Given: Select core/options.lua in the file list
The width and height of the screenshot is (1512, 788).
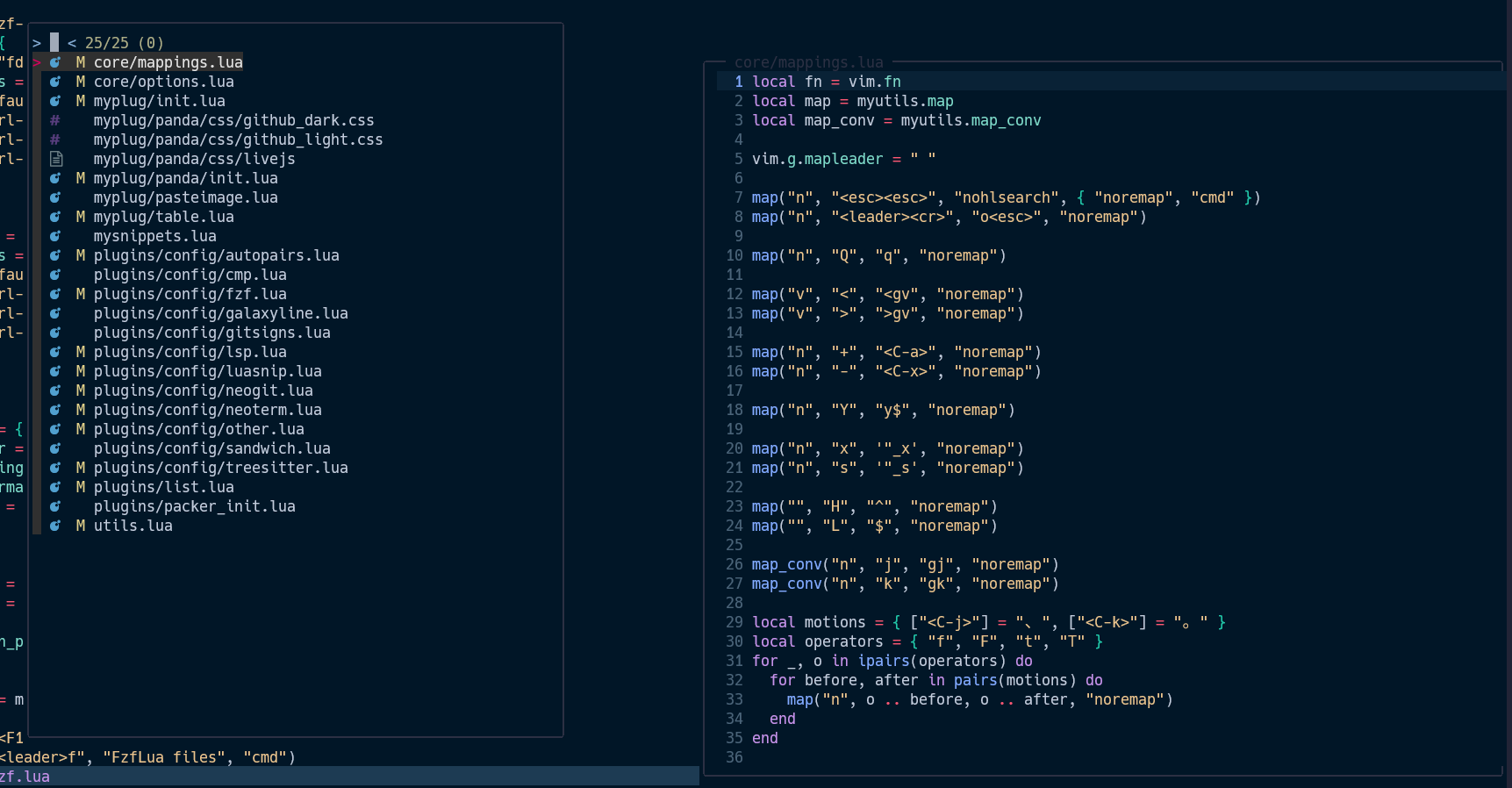Looking at the screenshot, I should (164, 82).
